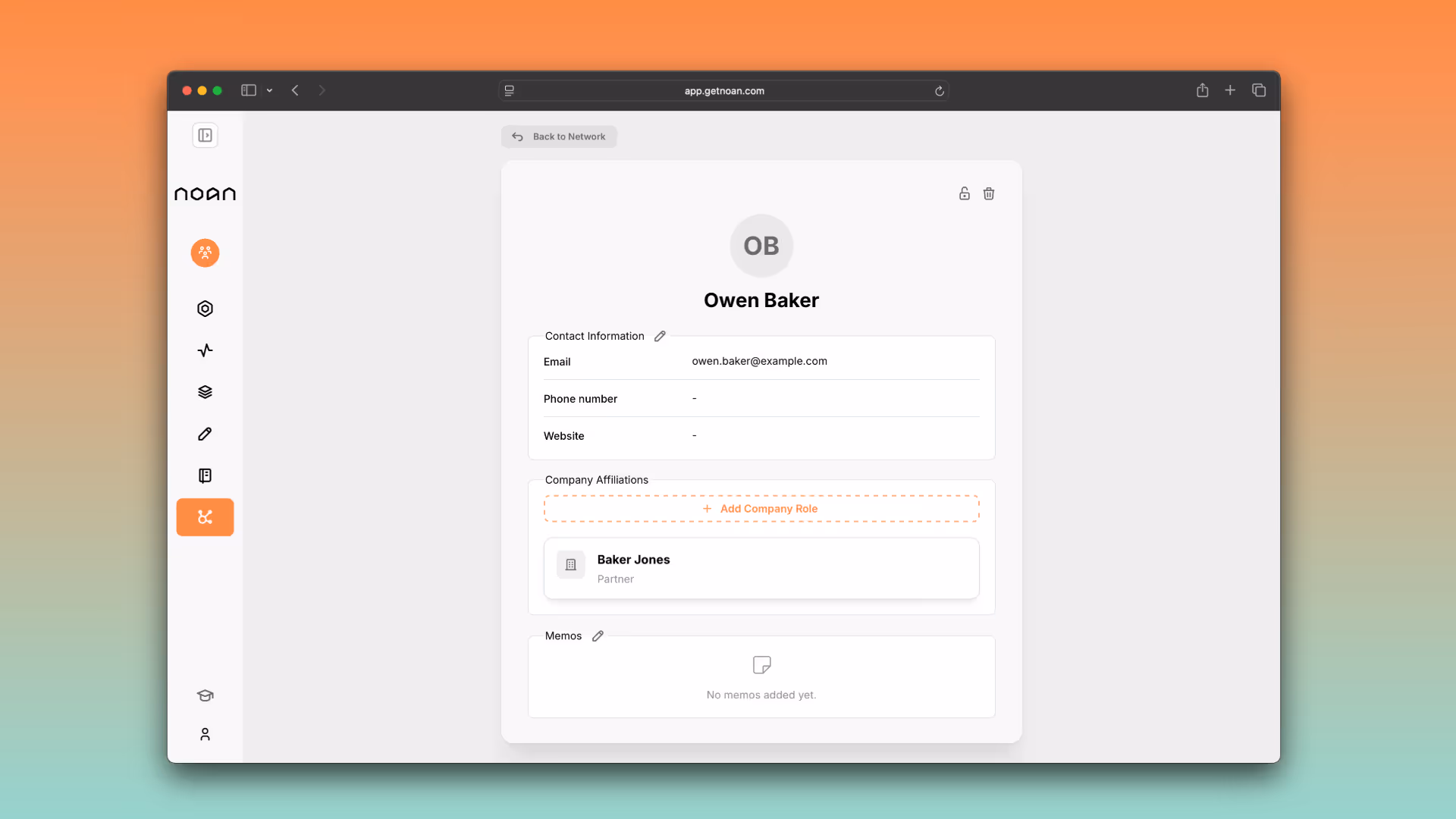Open the user profile sidebar icon

[x=205, y=734]
